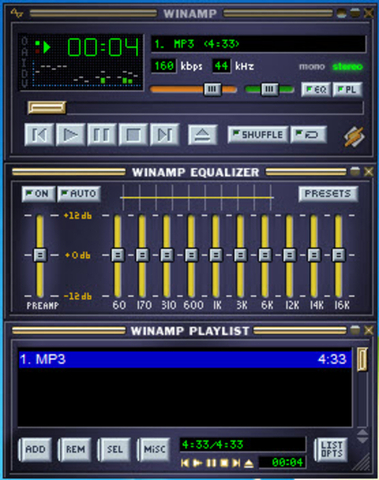Open the playlist SEL menu
The height and width of the screenshot is (480, 379).
click(x=114, y=449)
